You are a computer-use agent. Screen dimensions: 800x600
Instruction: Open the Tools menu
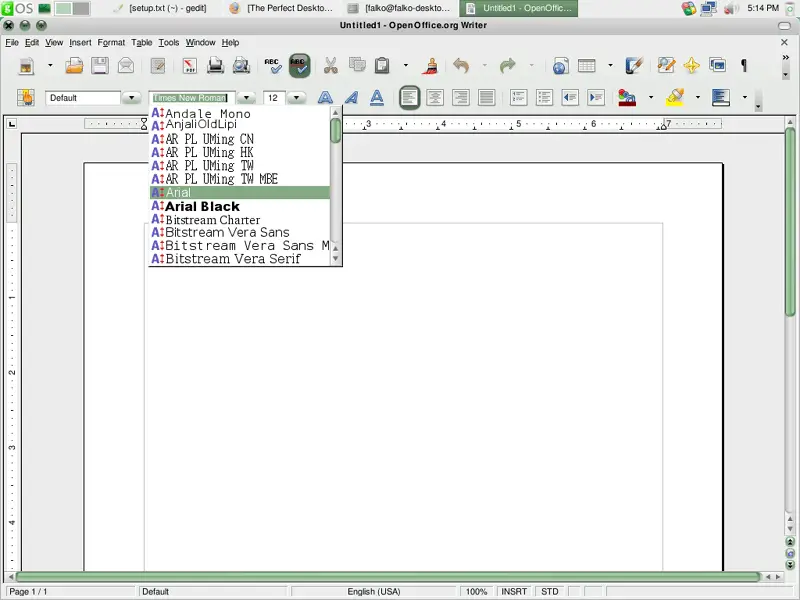169,43
